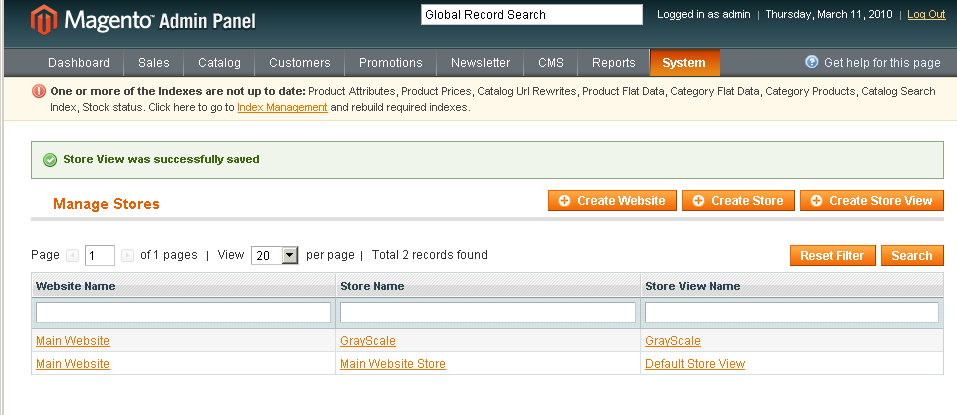
Task: Focus the Global Record Search field
Action: click(x=532, y=15)
